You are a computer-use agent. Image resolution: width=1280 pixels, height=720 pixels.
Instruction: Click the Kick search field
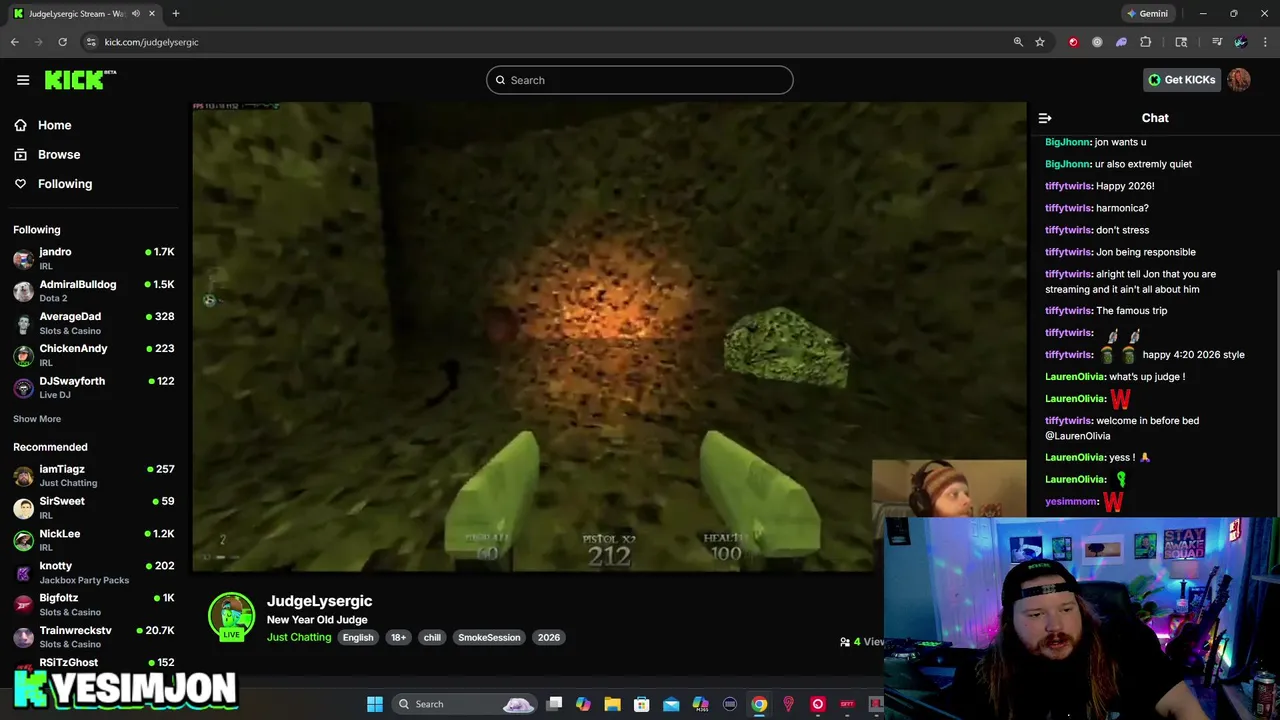640,80
